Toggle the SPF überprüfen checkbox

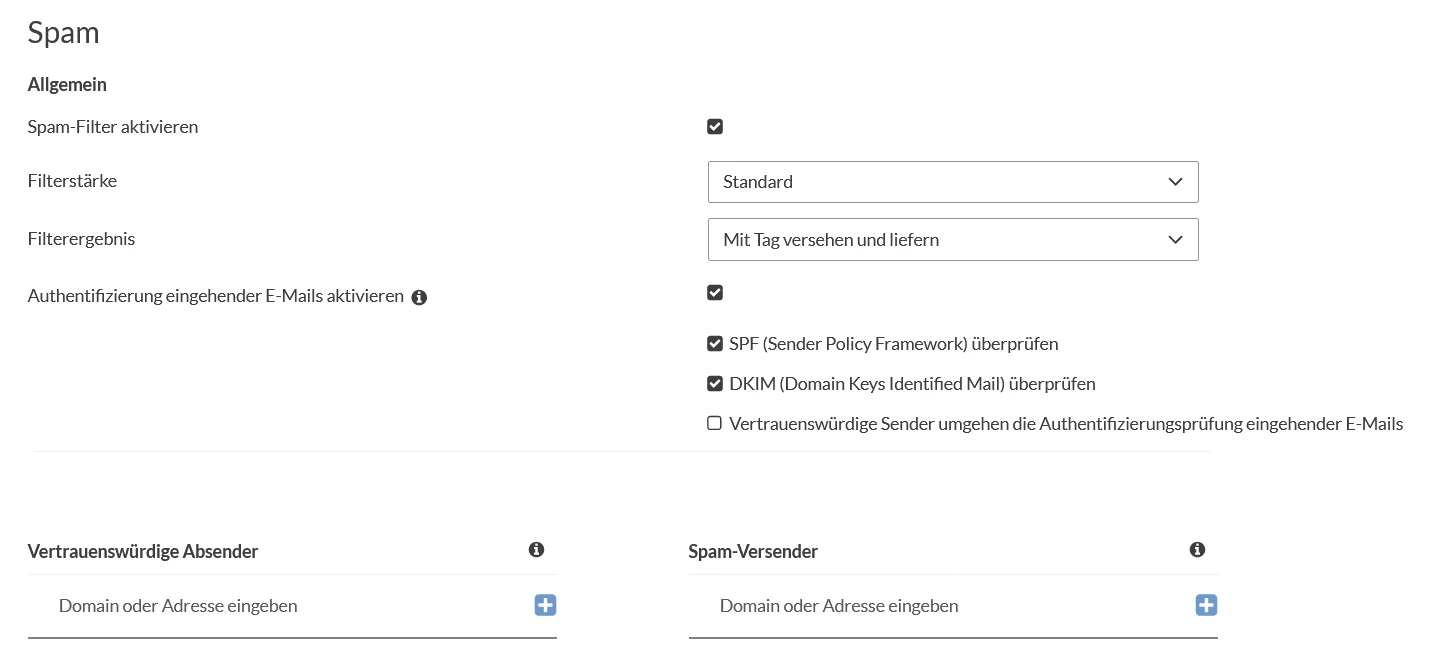(x=715, y=344)
